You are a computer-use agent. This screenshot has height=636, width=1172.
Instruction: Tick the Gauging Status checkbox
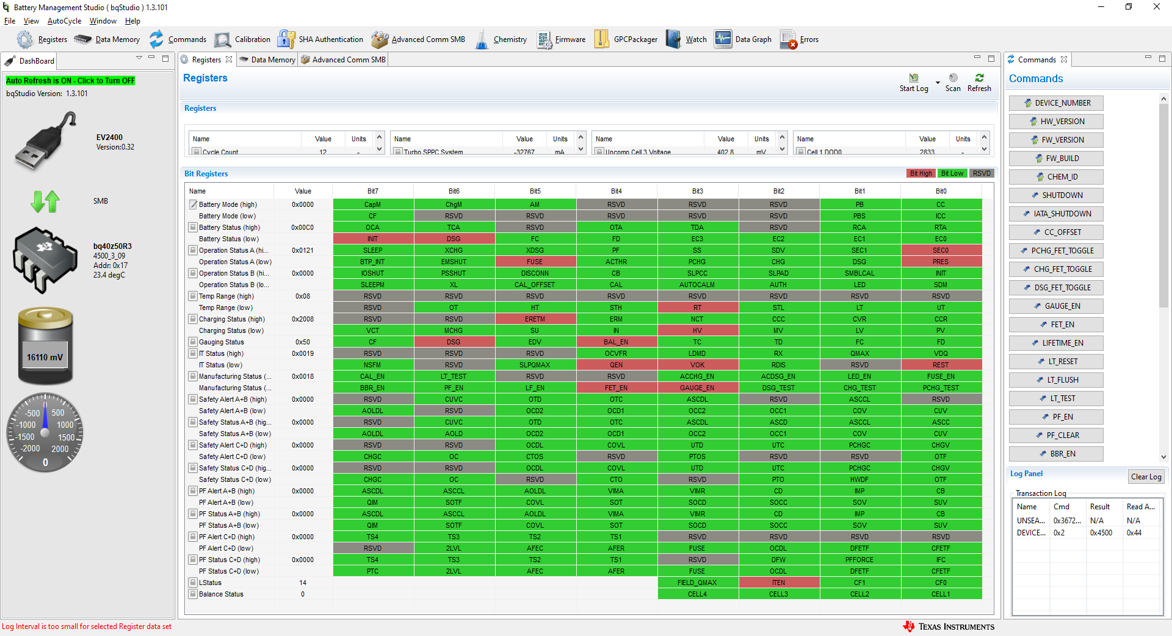193,342
